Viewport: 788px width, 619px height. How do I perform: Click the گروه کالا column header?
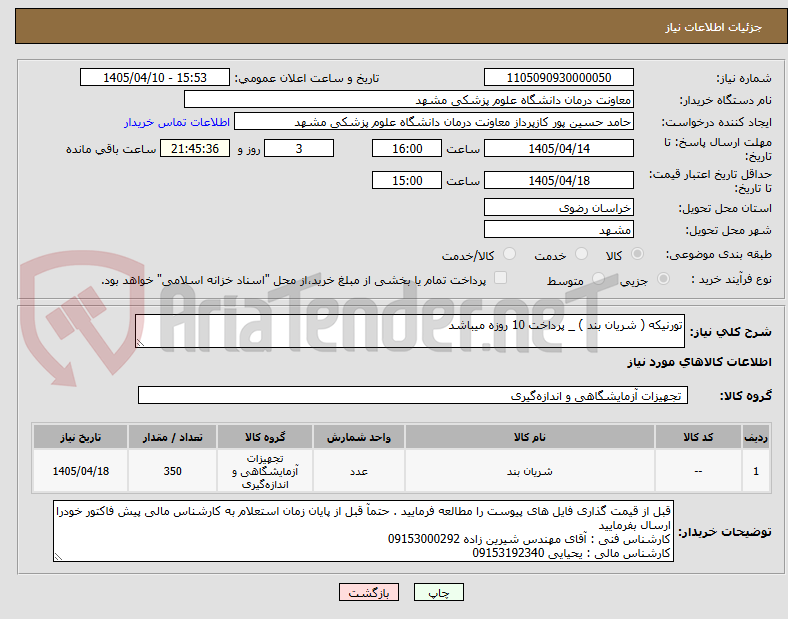[x=265, y=437]
